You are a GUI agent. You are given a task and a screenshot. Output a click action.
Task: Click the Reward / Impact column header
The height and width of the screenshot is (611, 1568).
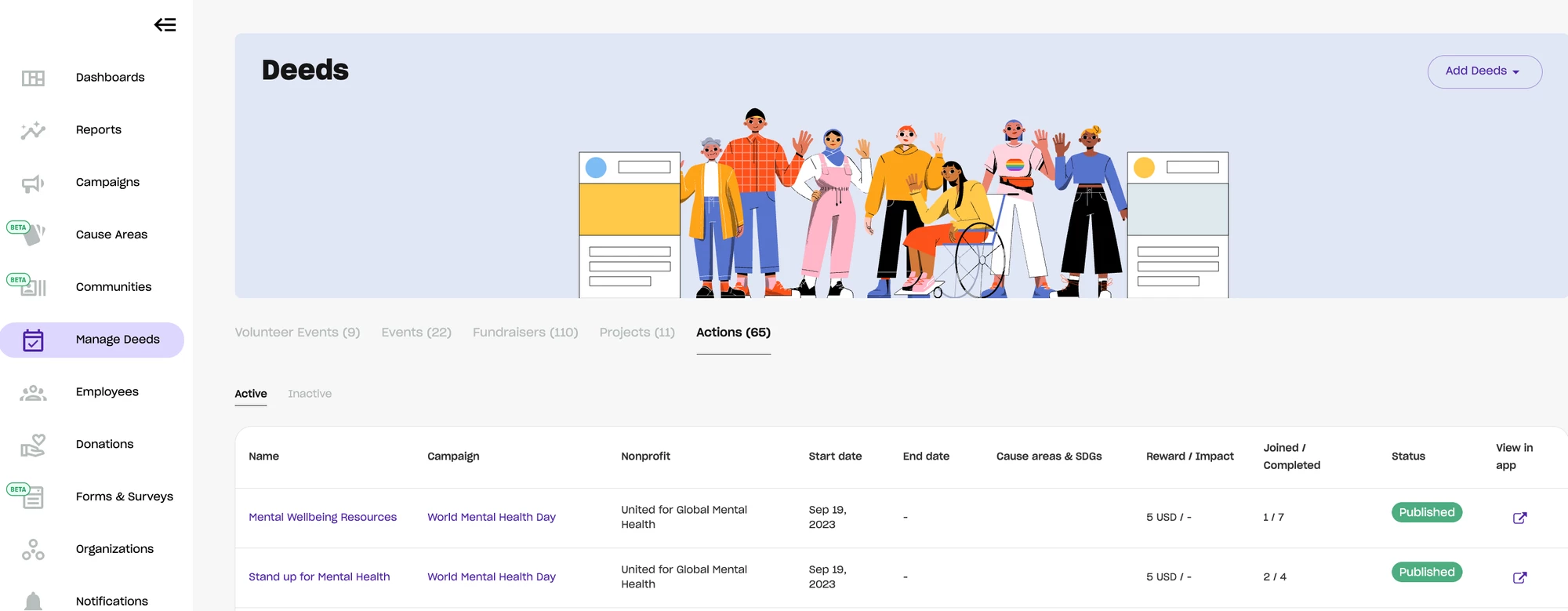(x=1189, y=456)
